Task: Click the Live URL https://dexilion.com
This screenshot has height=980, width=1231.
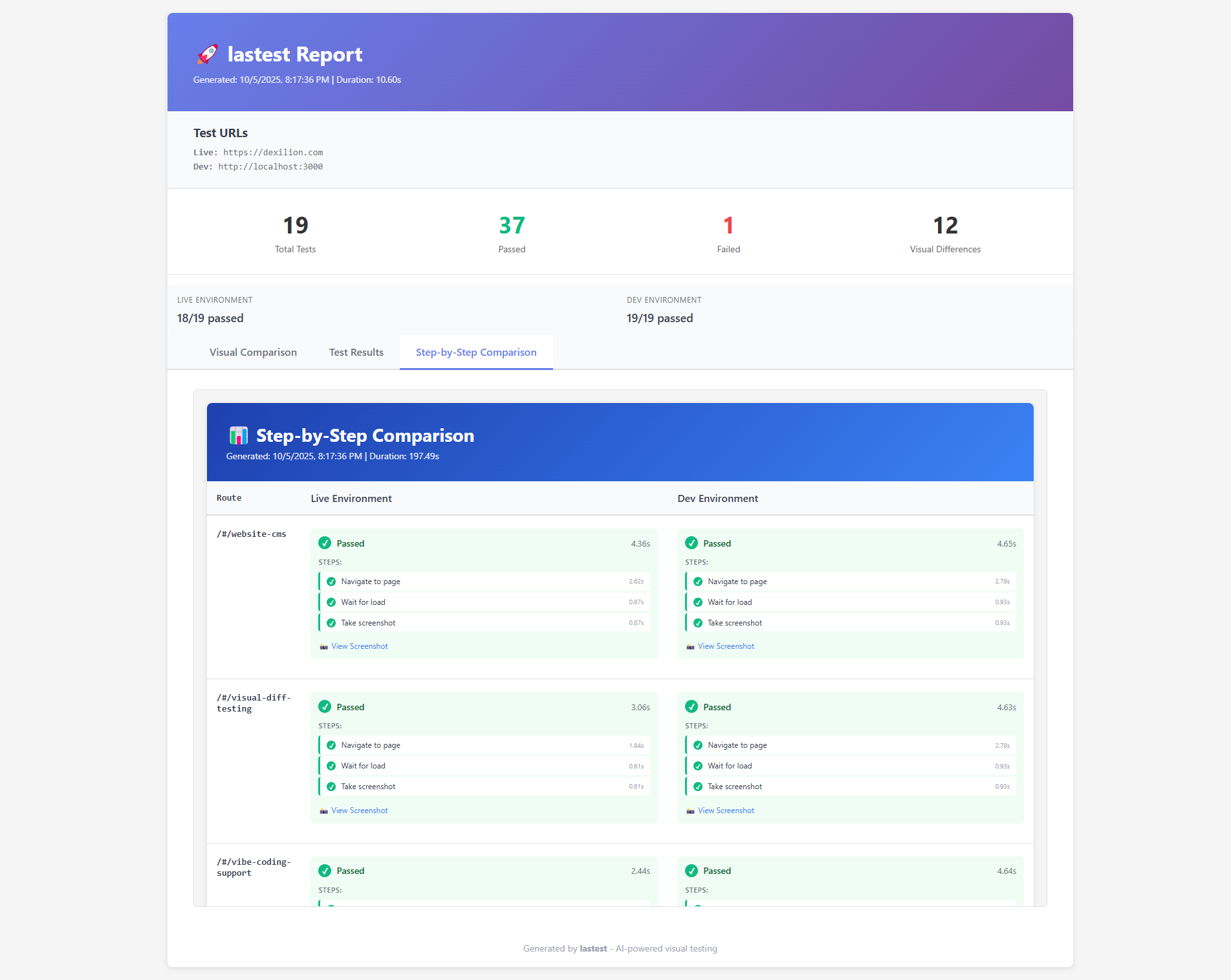Action: tap(272, 152)
